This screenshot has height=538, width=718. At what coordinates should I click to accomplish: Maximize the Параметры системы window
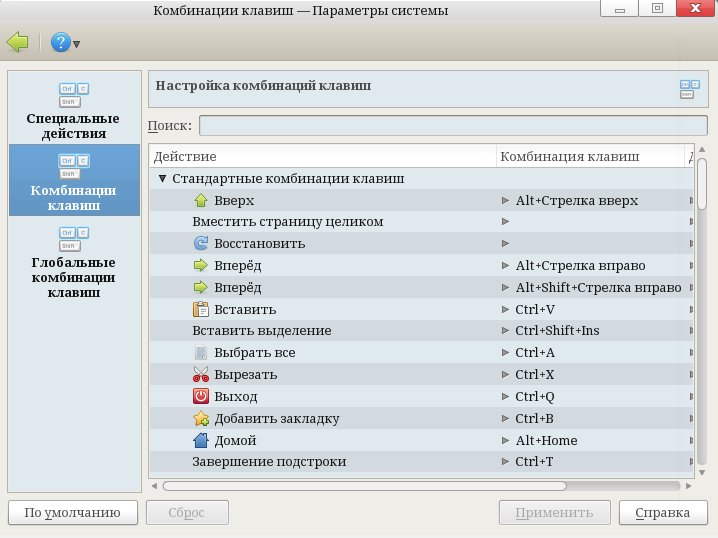pos(657,8)
